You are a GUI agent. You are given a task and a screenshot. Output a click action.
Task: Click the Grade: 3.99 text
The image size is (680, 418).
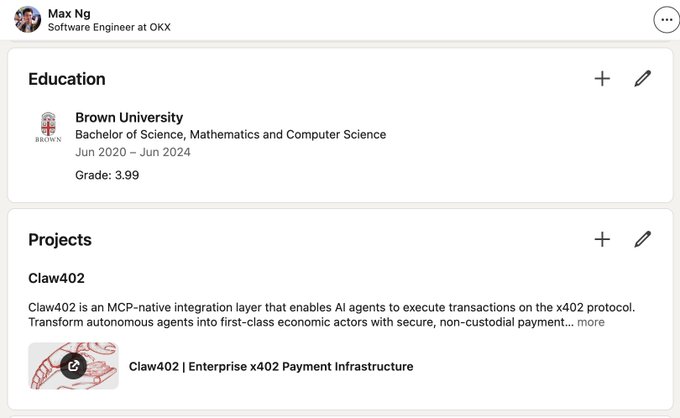coord(107,175)
